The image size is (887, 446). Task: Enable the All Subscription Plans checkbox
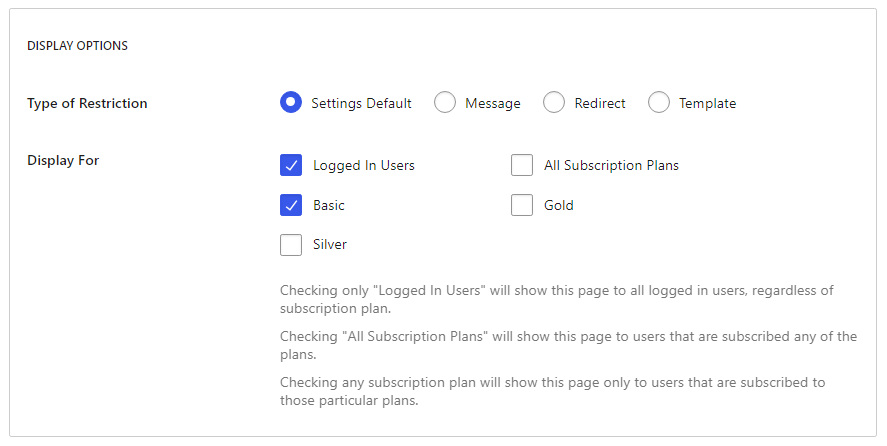(x=522, y=165)
